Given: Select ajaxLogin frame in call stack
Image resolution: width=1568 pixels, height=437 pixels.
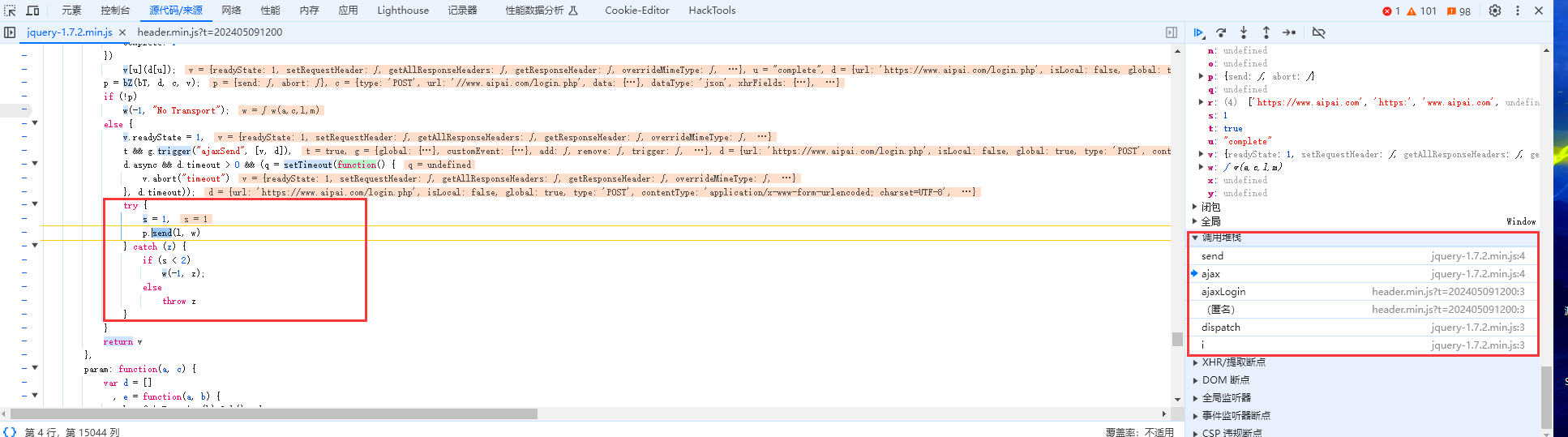Looking at the screenshot, I should tap(1223, 292).
